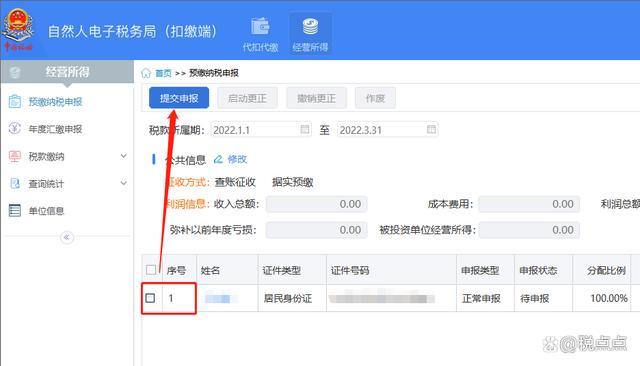Select 单位信息 in the sidebar
The image size is (640, 366).
coord(47,211)
